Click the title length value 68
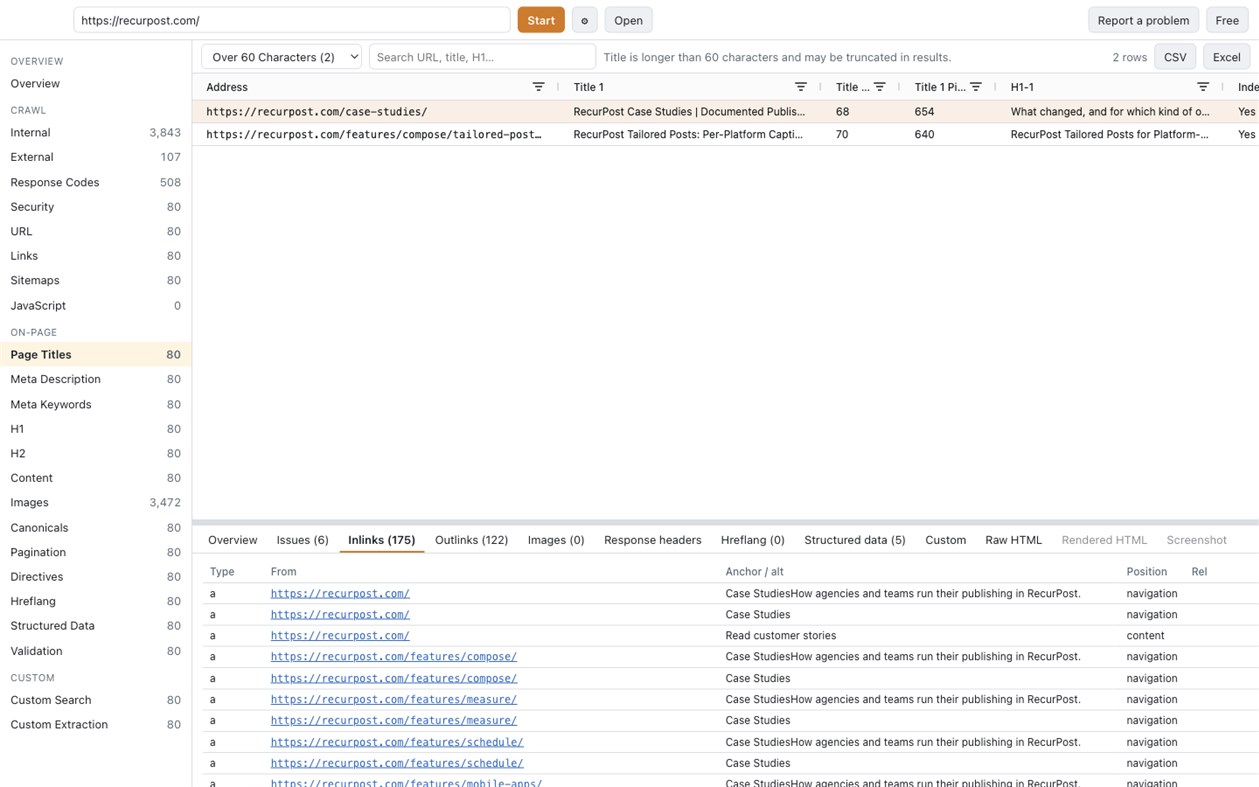Viewport: 1259px width, 787px height. pyautogui.click(x=842, y=112)
